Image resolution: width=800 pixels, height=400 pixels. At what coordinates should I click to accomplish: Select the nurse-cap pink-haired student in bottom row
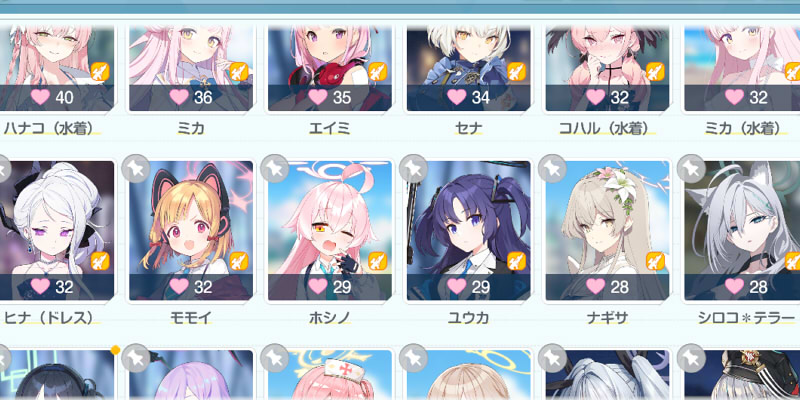point(330,375)
